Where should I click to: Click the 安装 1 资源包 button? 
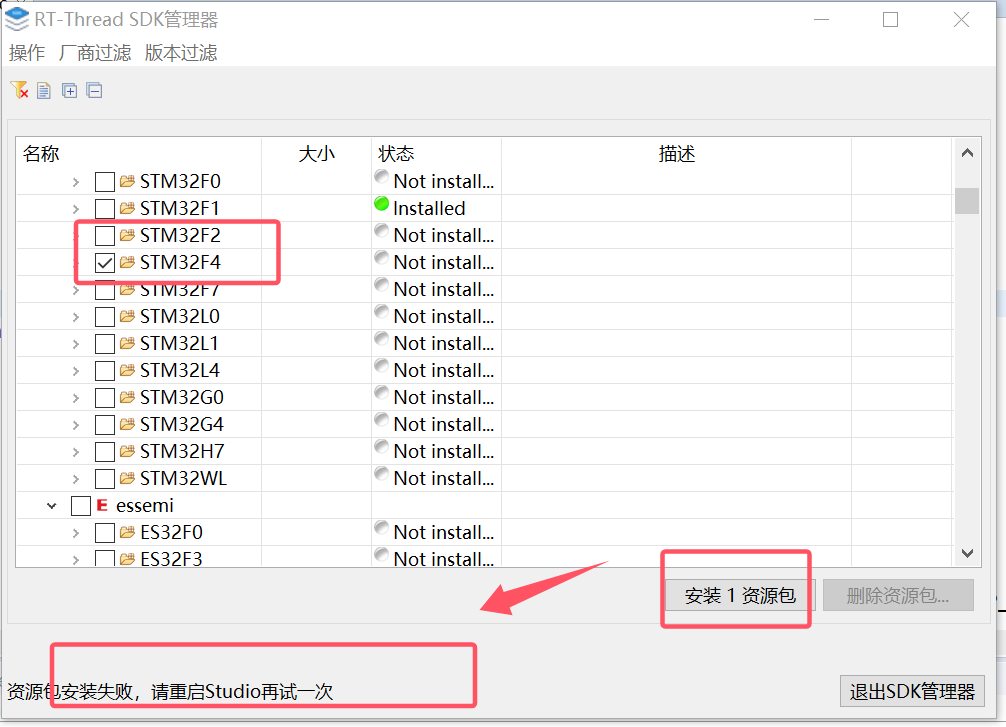point(740,595)
